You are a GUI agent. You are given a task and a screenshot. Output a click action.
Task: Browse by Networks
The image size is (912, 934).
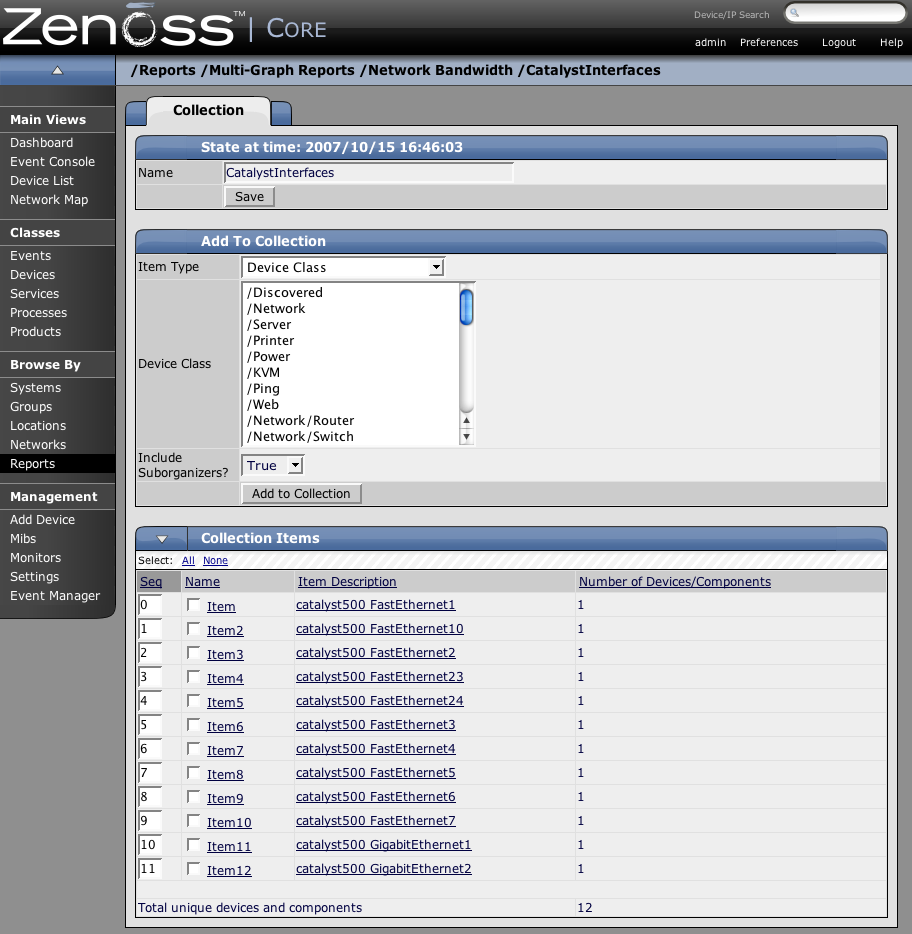38,446
